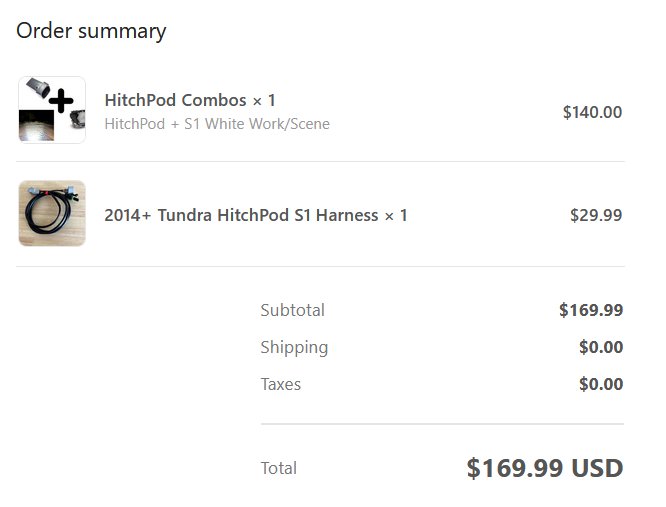Click the $169.99 USD total amount
Image resolution: width=666 pixels, height=507 pixels.
(545, 468)
